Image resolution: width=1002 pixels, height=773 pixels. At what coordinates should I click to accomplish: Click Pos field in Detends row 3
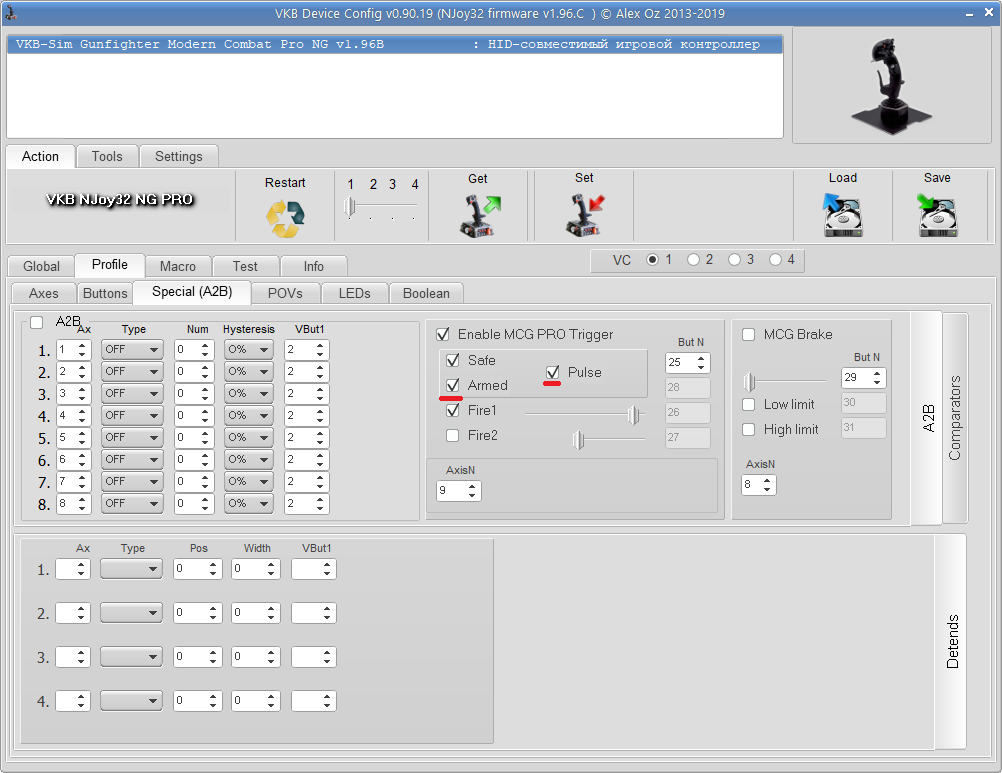pos(197,657)
